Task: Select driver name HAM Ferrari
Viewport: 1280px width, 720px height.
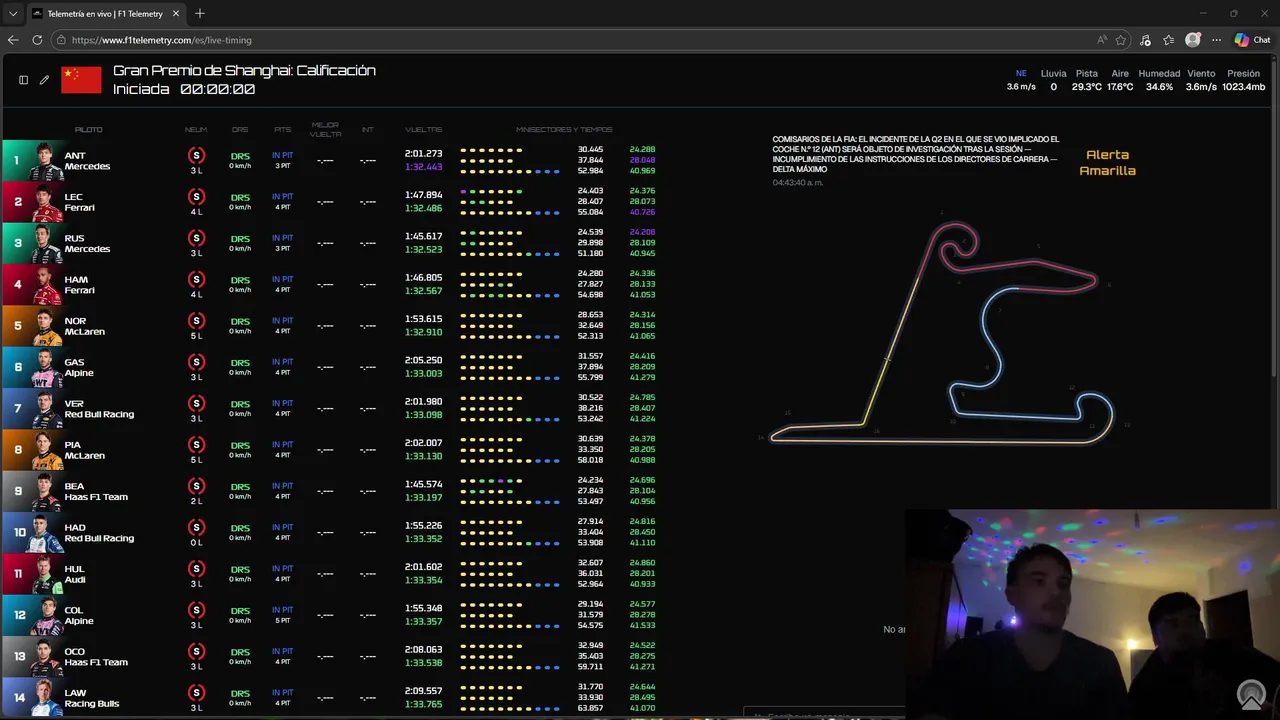Action: click(x=80, y=285)
